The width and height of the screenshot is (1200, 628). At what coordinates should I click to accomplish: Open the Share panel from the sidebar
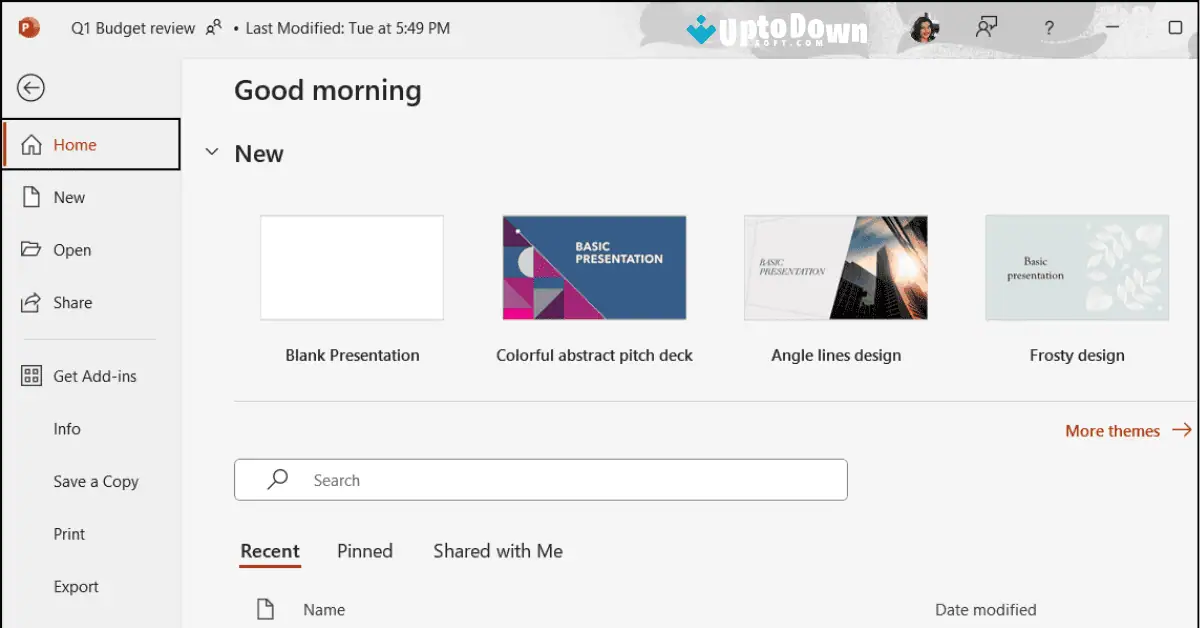tap(72, 302)
